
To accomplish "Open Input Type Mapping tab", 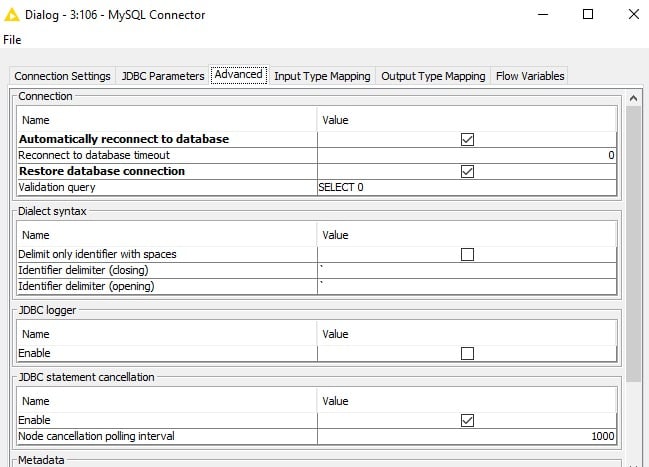I will pos(322,76).
